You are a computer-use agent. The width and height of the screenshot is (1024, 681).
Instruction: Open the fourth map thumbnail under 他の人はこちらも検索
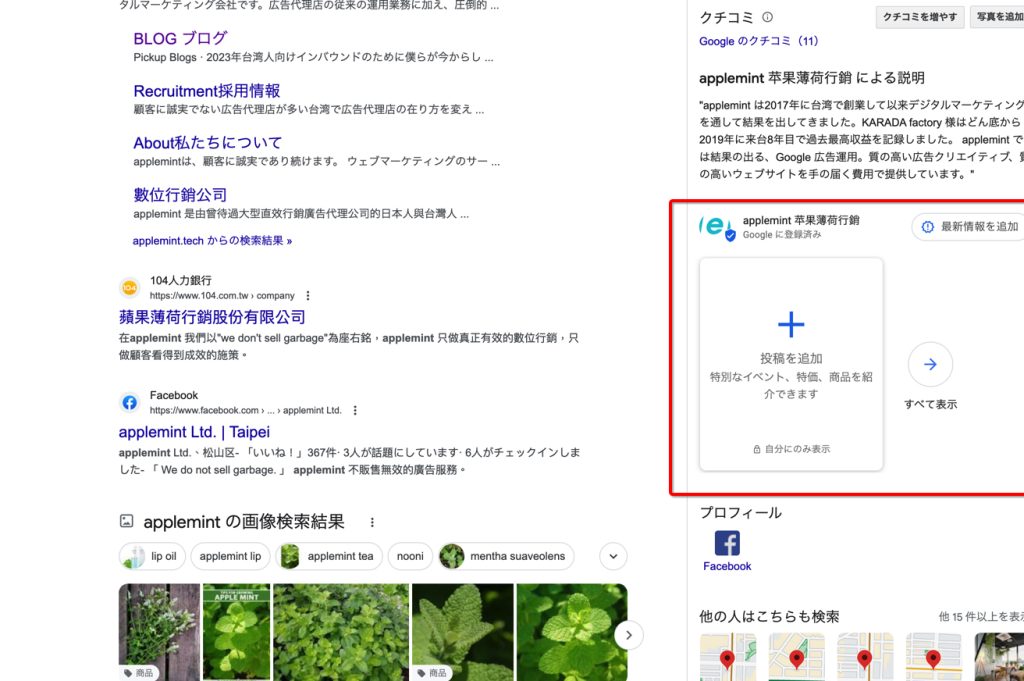click(x=933, y=657)
